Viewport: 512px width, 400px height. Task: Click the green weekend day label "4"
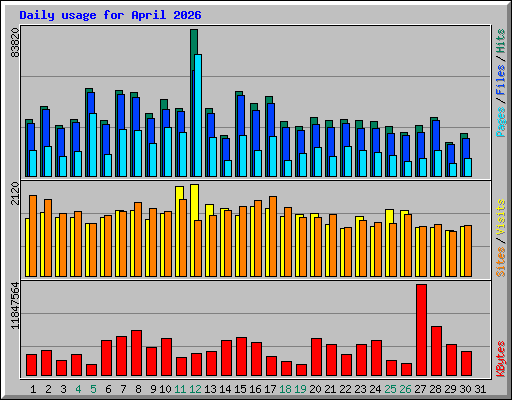(x=78, y=389)
